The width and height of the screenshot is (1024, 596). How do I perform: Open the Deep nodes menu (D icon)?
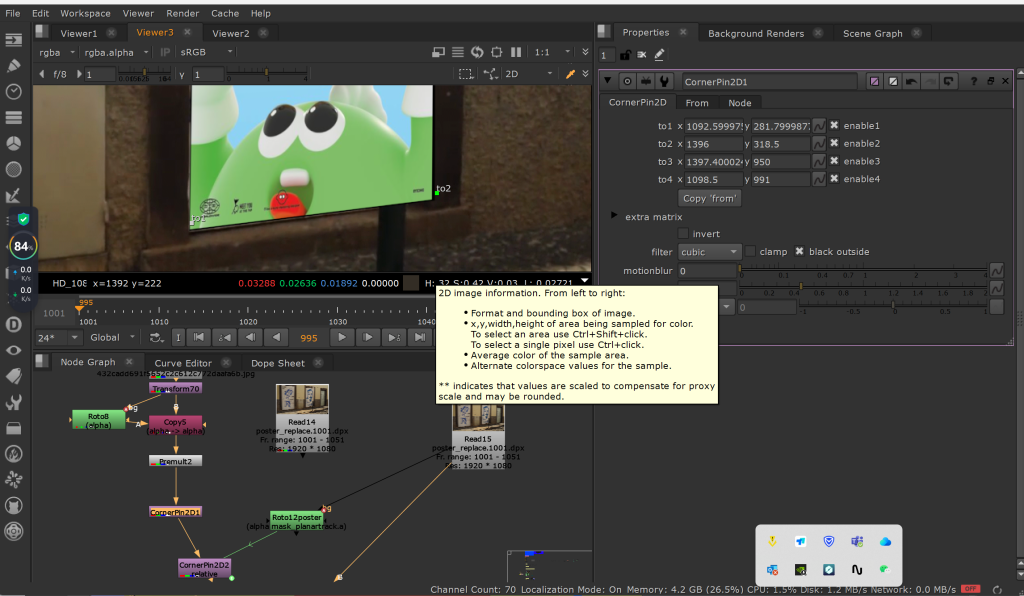pos(14,324)
